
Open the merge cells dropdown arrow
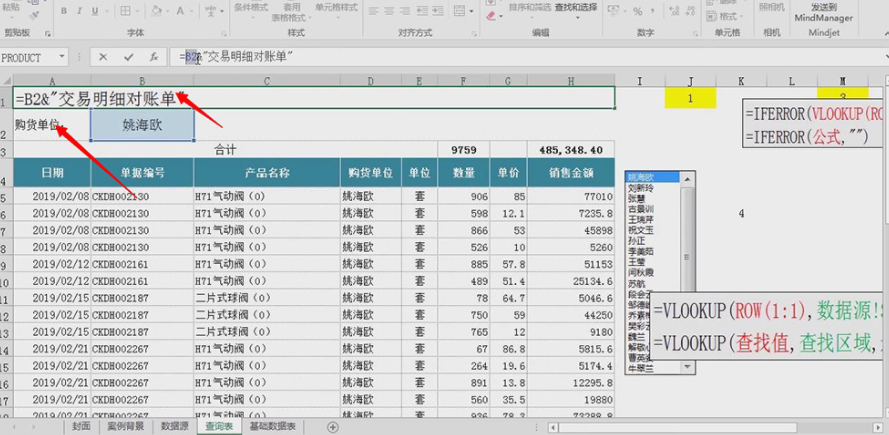pos(471,11)
